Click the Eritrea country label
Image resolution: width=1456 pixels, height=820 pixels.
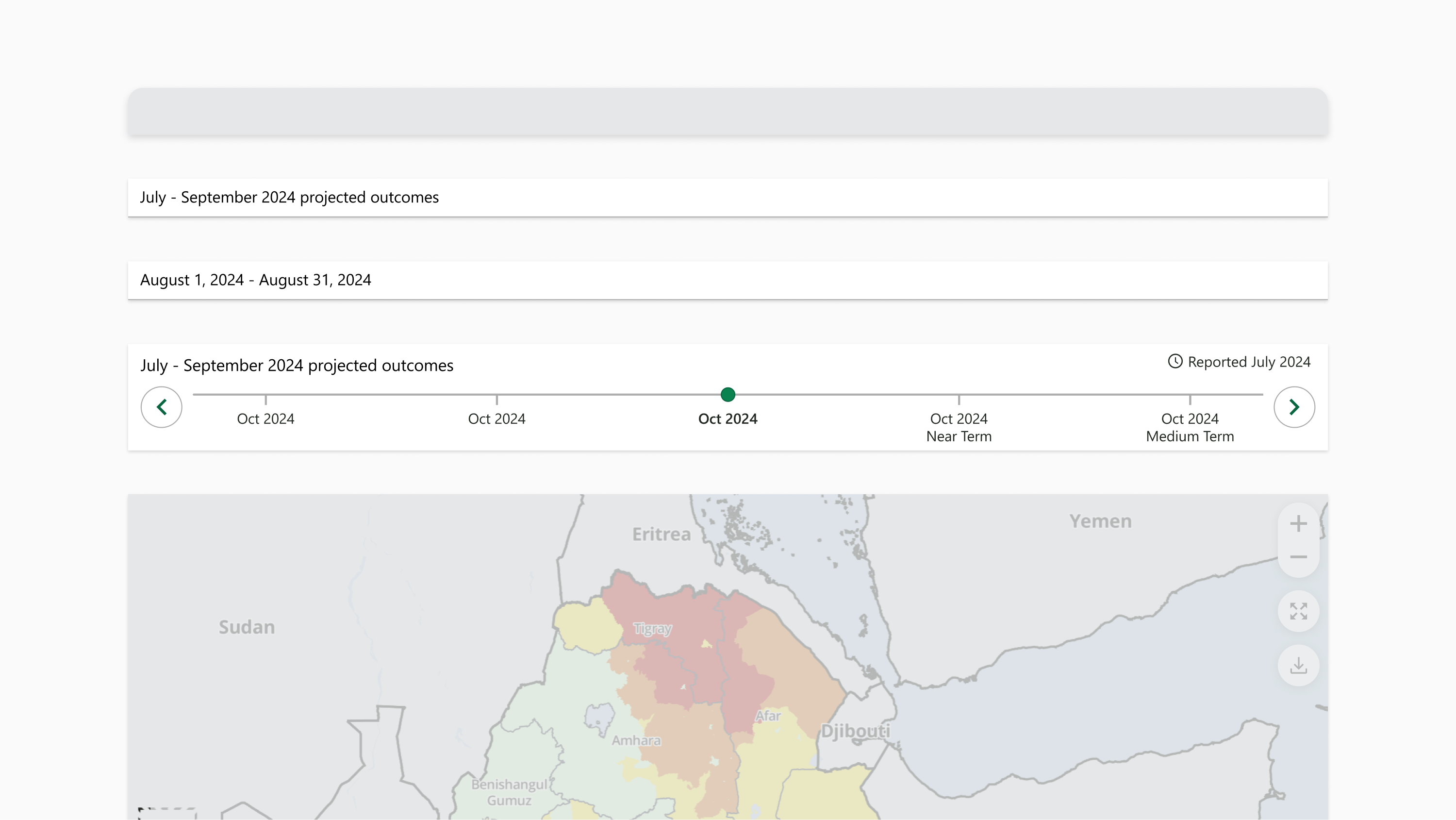tap(662, 534)
